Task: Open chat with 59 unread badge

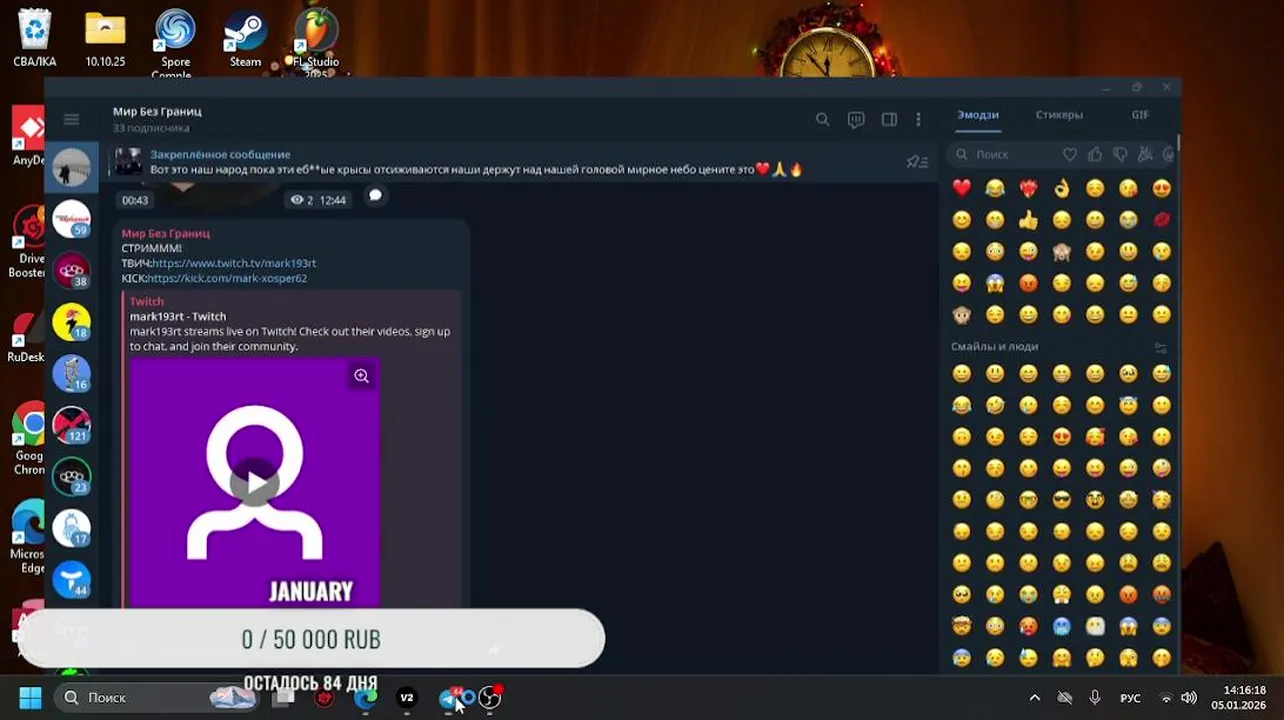Action: click(x=72, y=219)
